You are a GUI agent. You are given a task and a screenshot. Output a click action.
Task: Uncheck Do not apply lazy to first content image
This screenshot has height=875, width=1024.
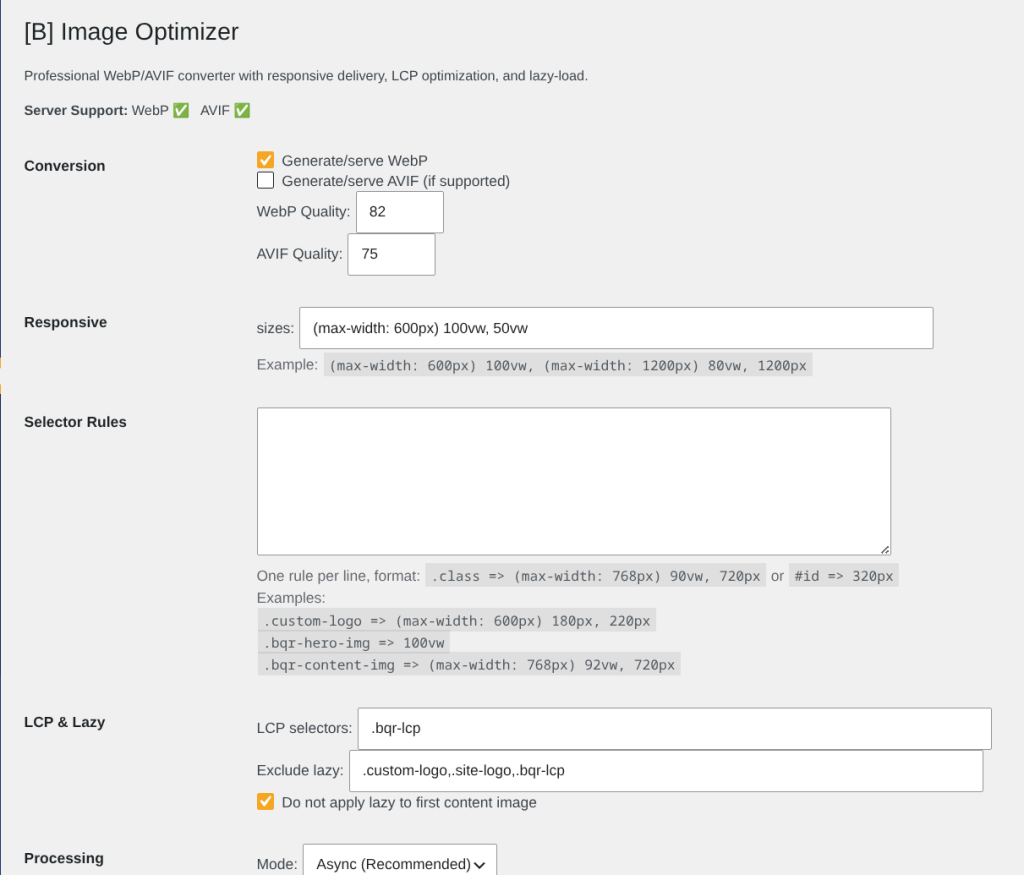[265, 801]
